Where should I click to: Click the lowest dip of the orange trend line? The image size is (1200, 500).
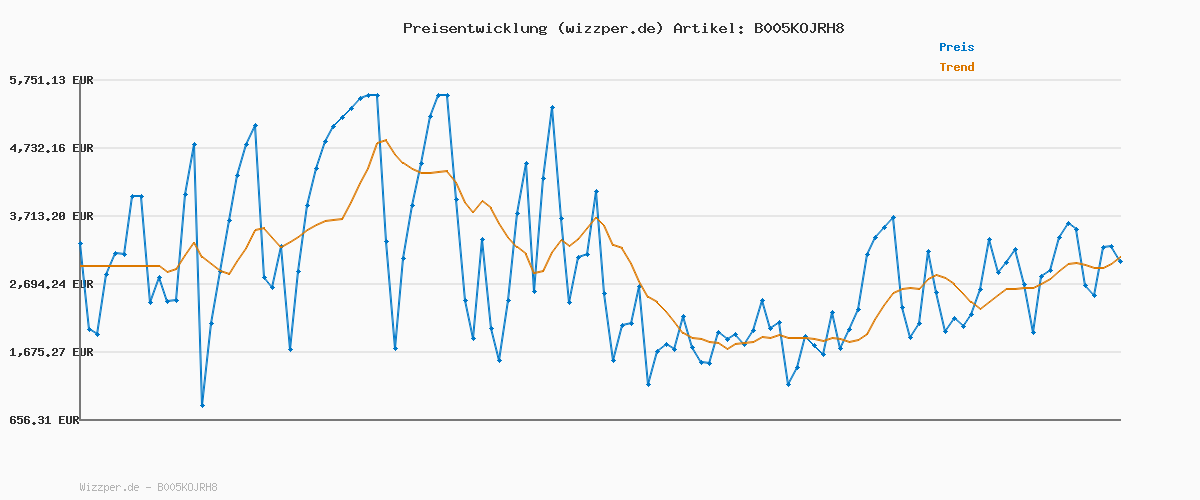pos(727,348)
